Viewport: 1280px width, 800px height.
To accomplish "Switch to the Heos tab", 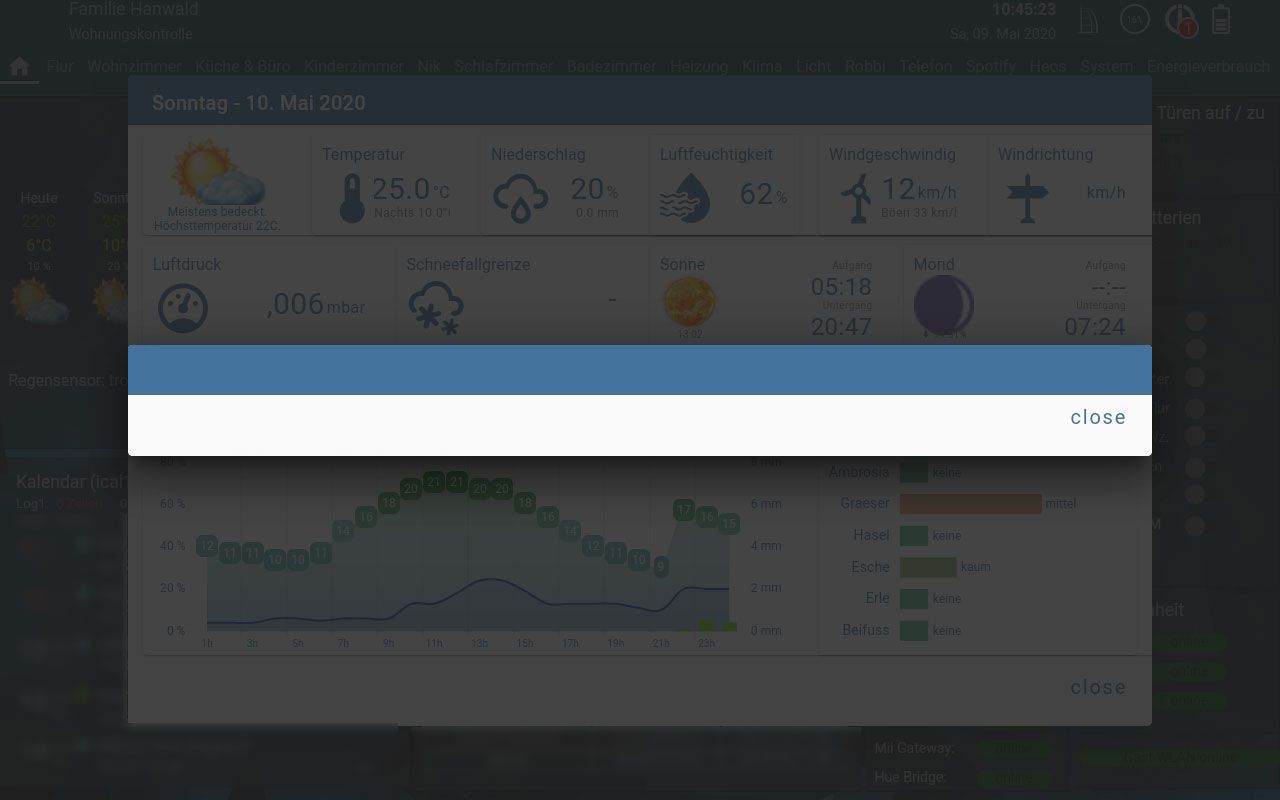I will pos(1048,66).
